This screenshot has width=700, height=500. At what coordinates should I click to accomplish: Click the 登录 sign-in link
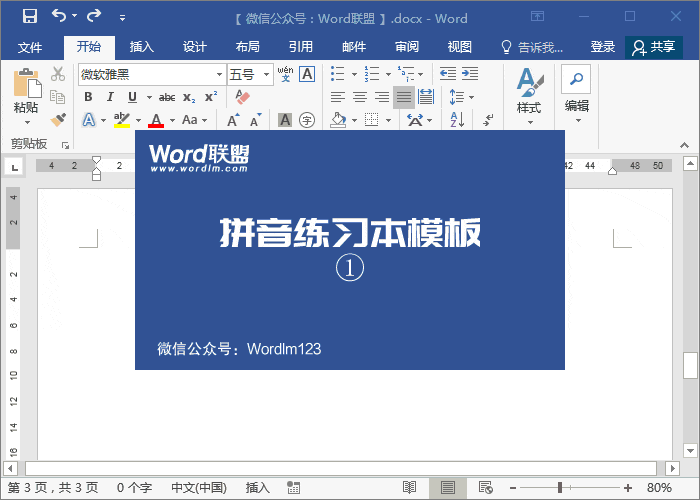coord(603,47)
